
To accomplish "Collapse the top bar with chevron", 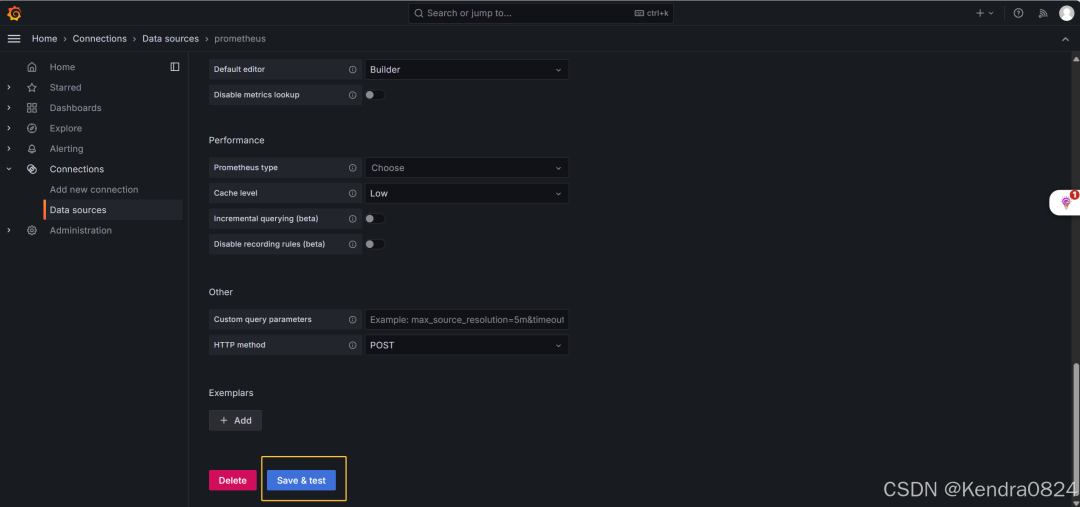I will point(1066,39).
